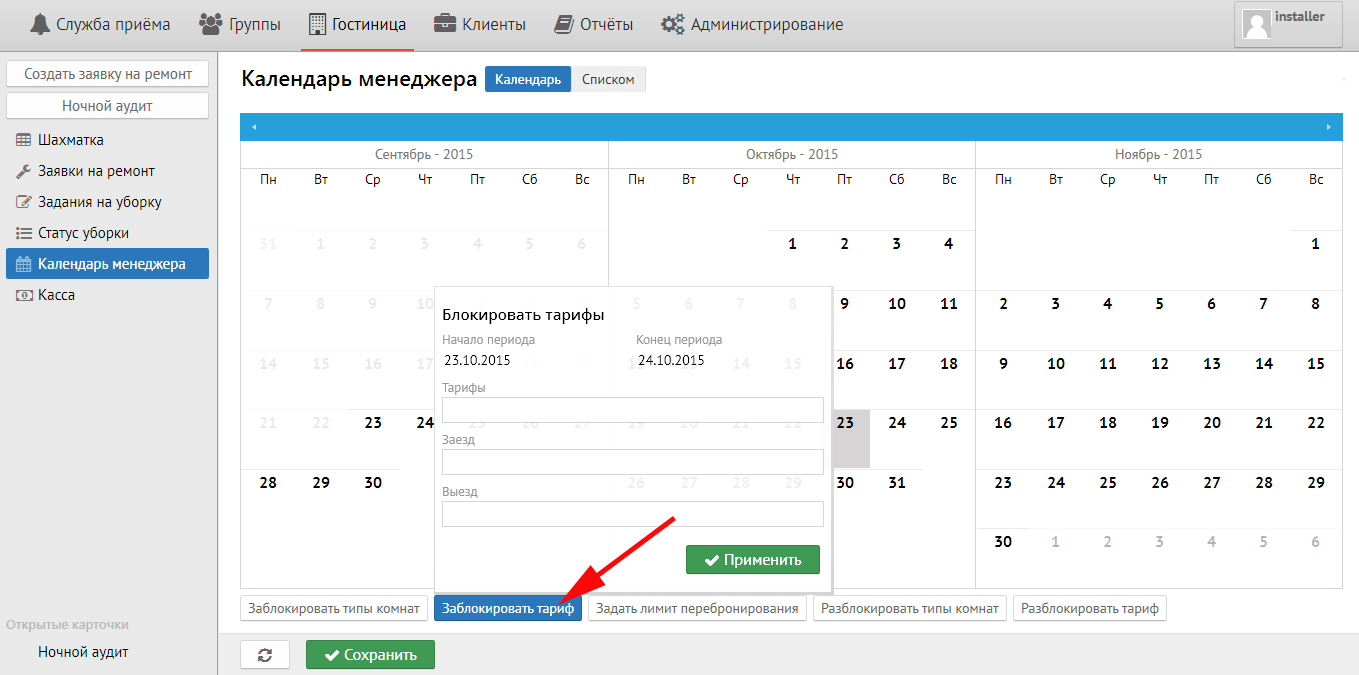Open the Ночной аудит open card

(x=83, y=652)
